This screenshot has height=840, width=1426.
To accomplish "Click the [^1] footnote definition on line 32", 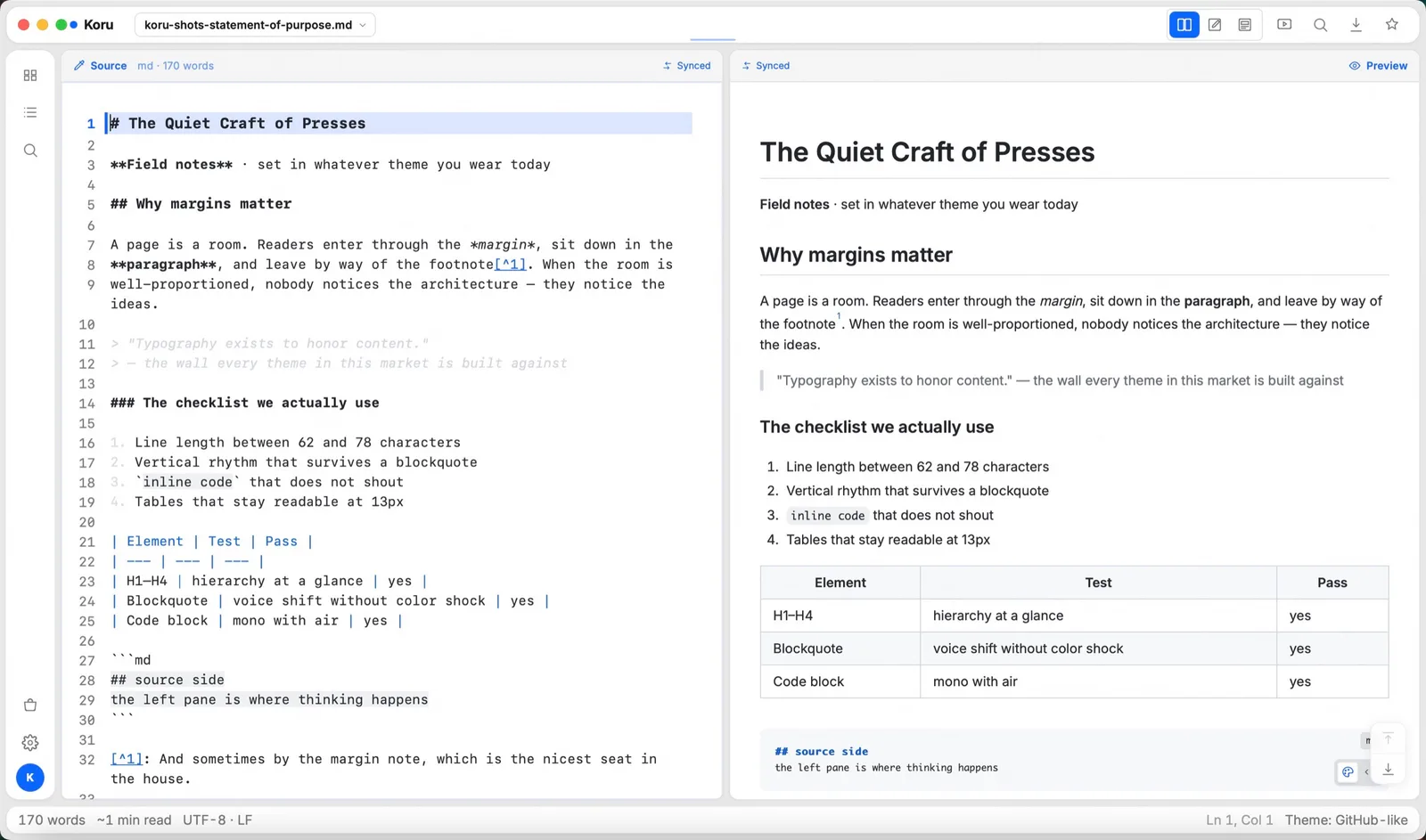I will pyautogui.click(x=127, y=759).
